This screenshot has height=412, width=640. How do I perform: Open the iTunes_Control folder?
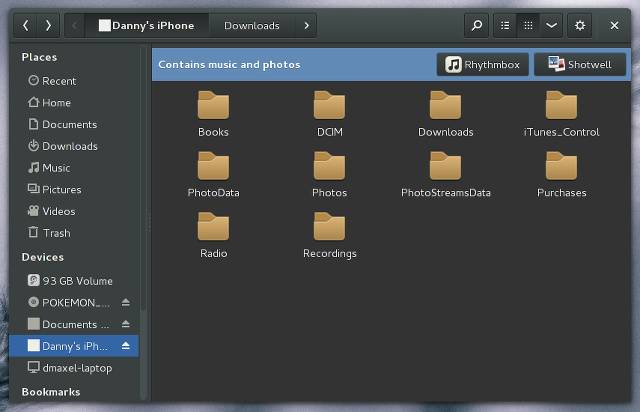pos(561,114)
